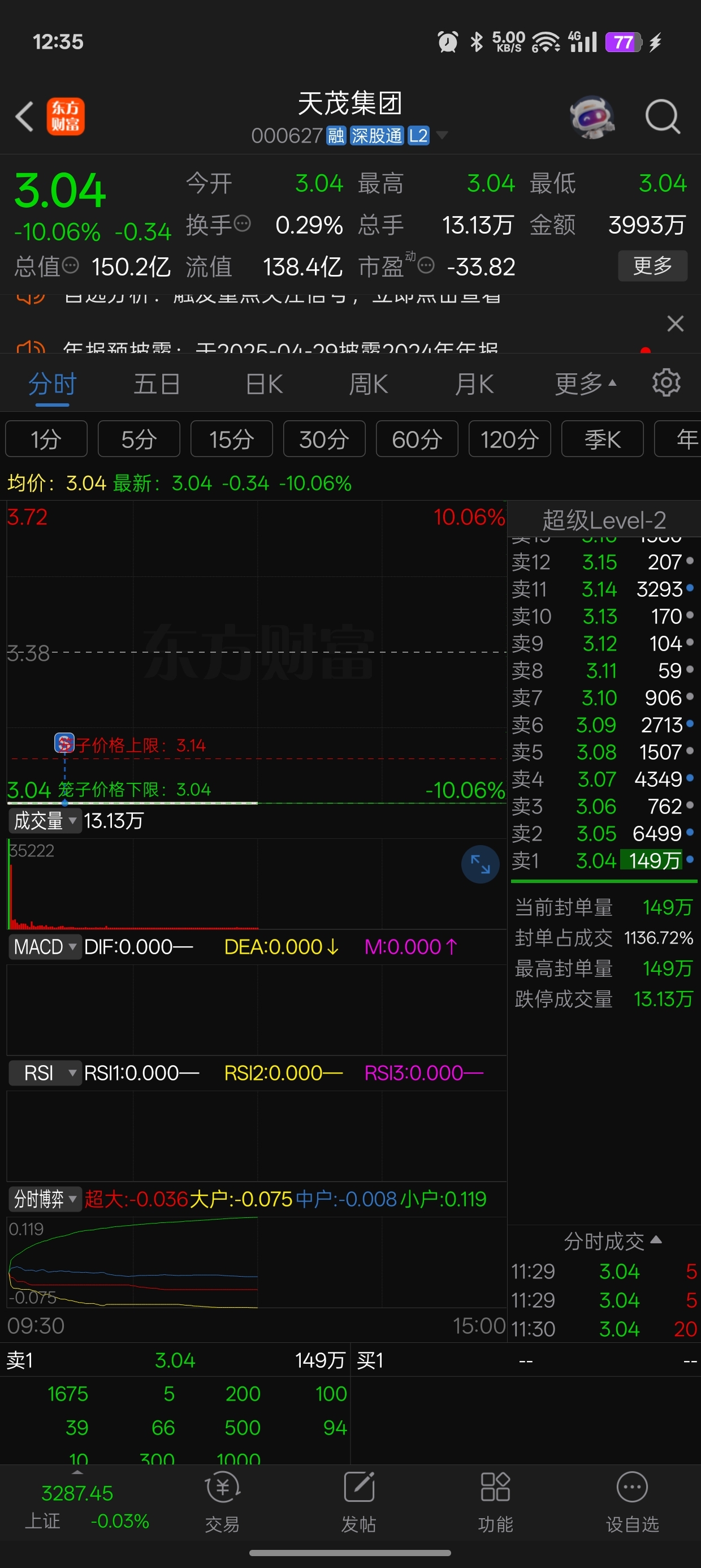Choose the 1分 period button
Viewport: 701px width, 1568px height.
(x=46, y=438)
